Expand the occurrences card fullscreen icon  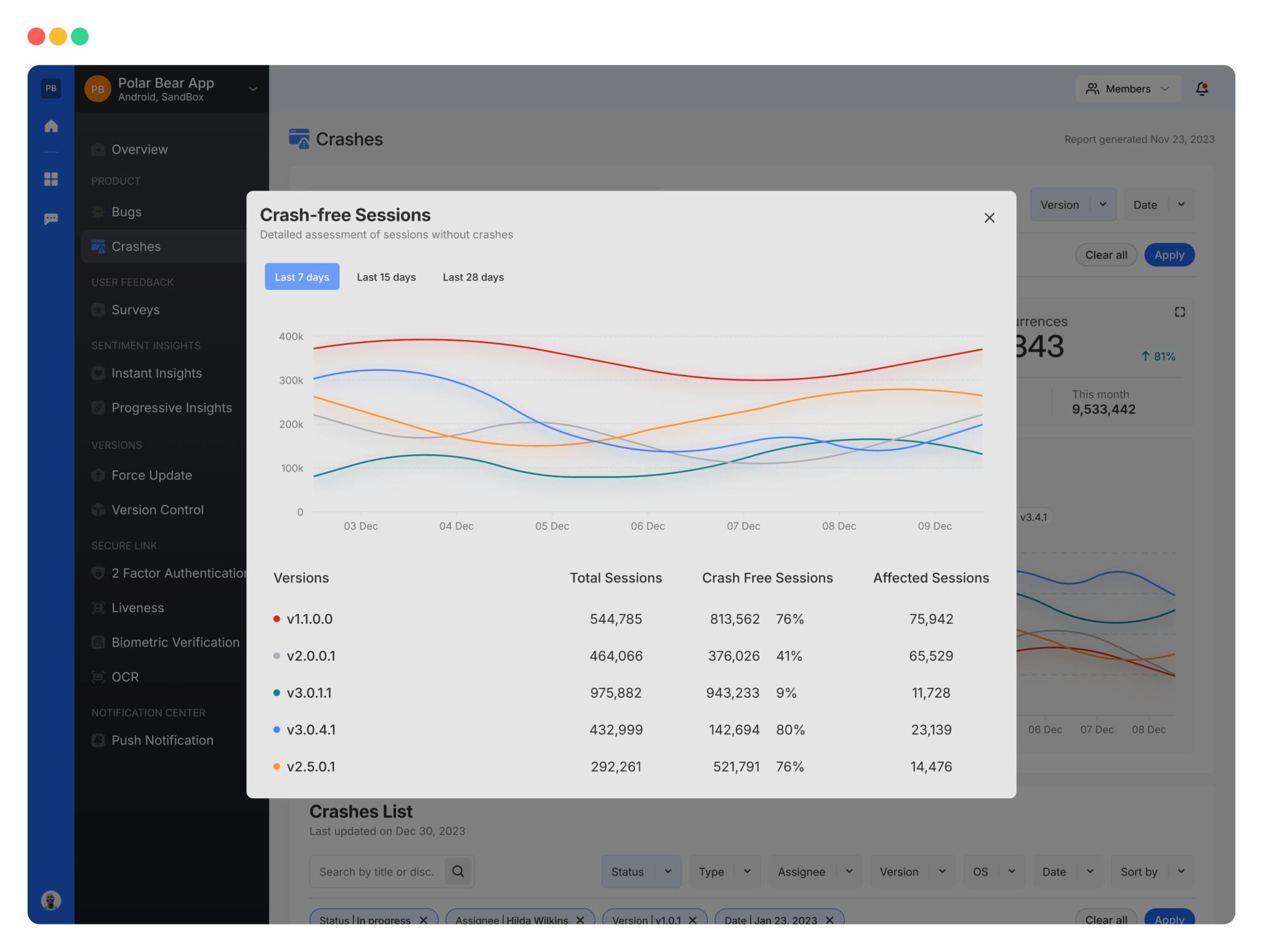(1179, 312)
